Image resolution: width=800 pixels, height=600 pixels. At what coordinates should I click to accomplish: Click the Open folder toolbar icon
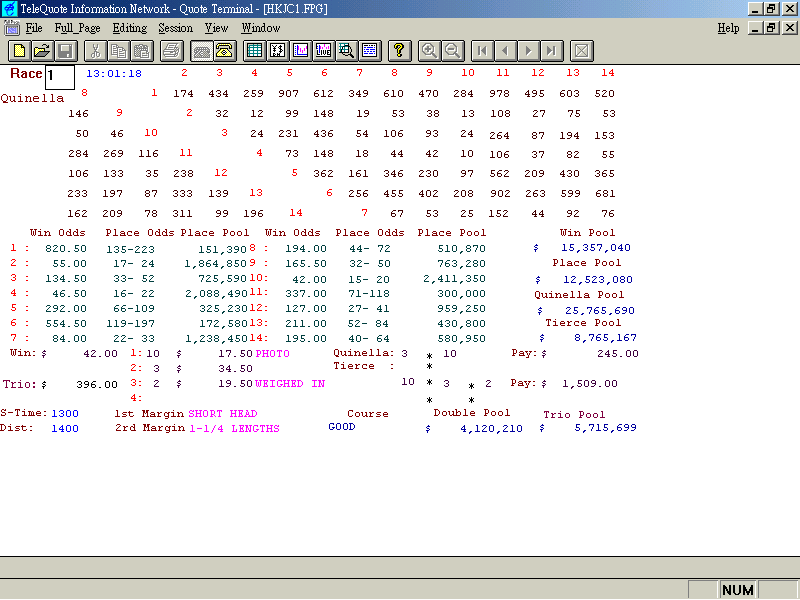[42, 51]
